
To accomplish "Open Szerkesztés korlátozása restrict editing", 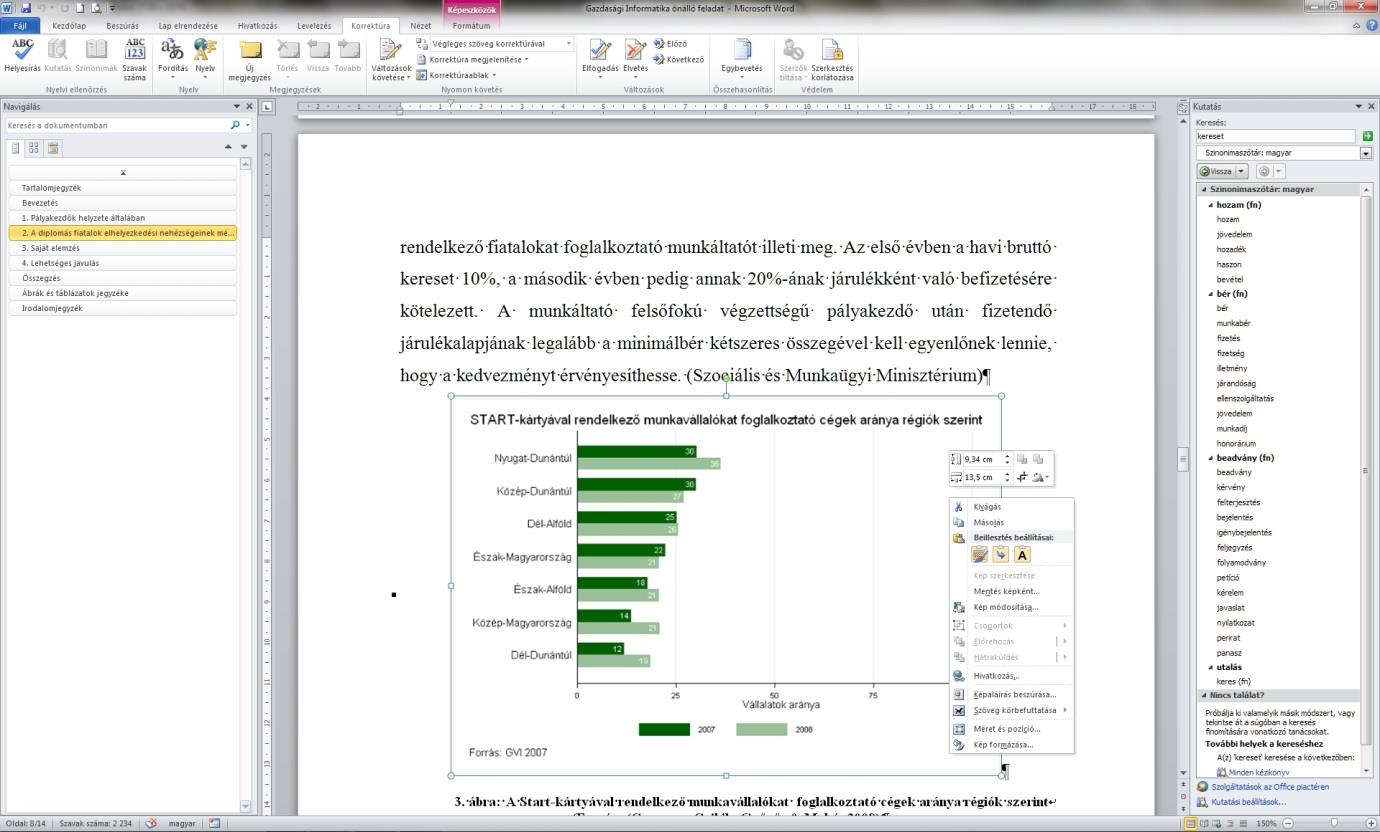I will 832,59.
